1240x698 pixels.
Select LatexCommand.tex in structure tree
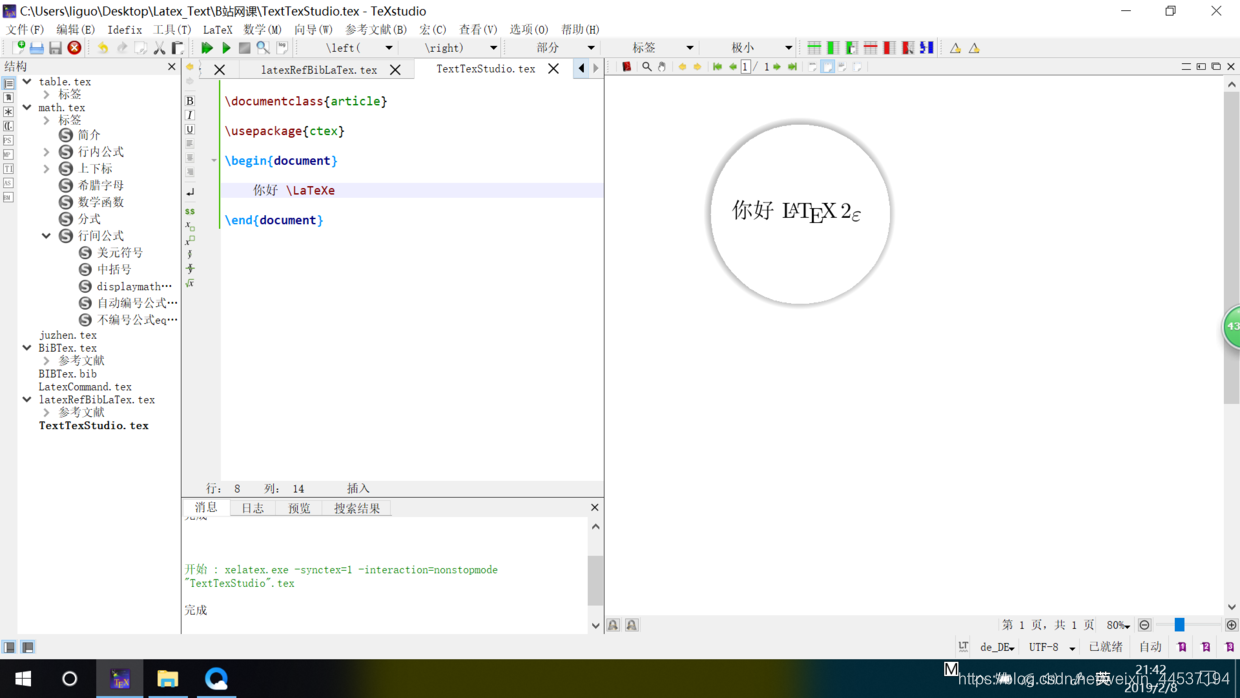(85, 387)
